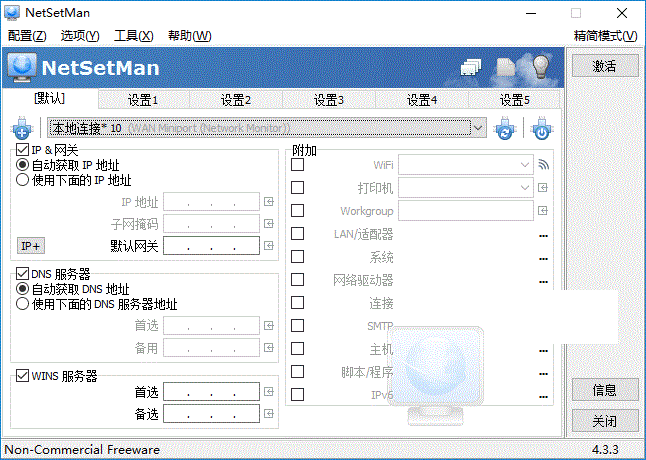Screen dimensions: 646x460
Task: Get current value icon beside IP 地址
Action: click(x=269, y=202)
